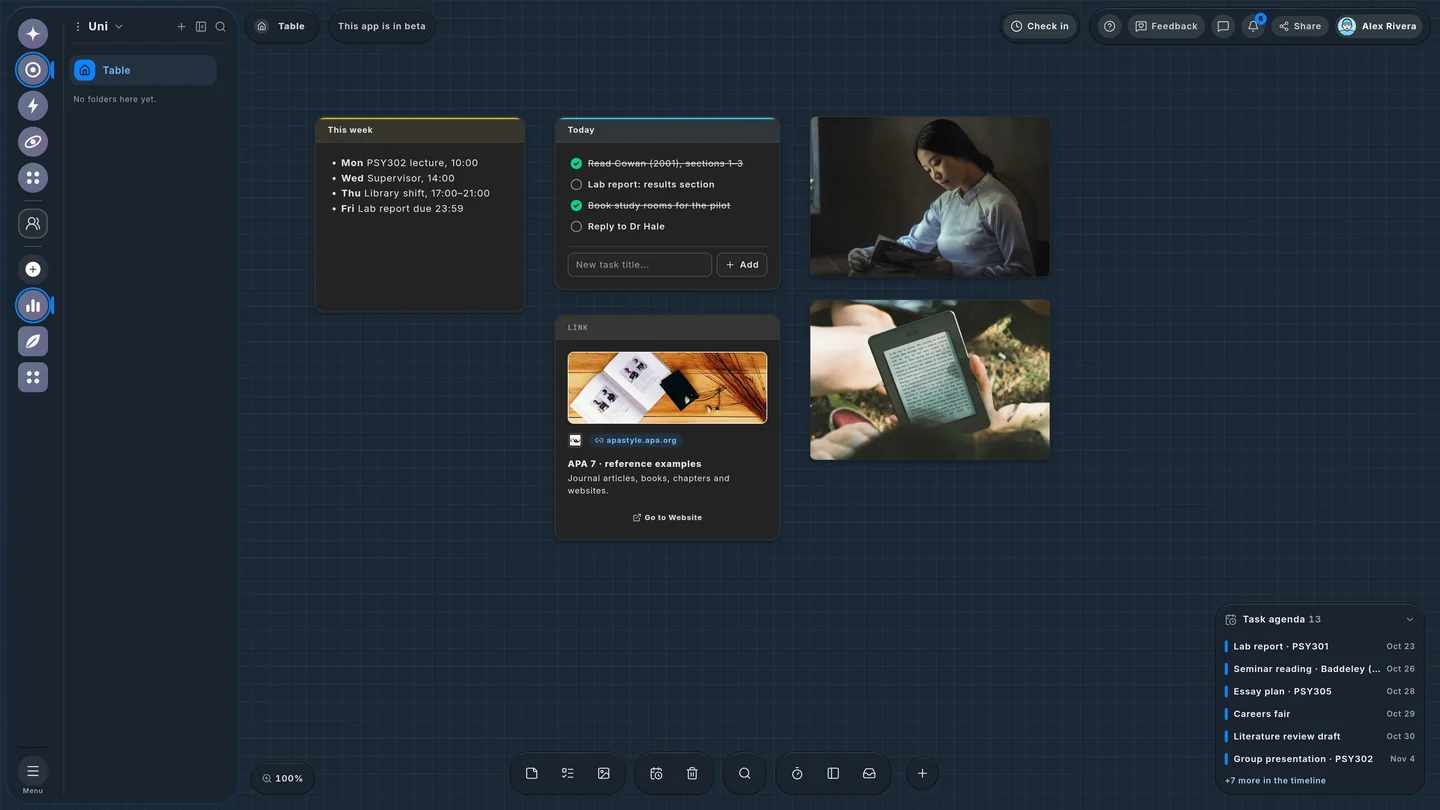Click the Table breadcrumb in the top bar

click(281, 27)
